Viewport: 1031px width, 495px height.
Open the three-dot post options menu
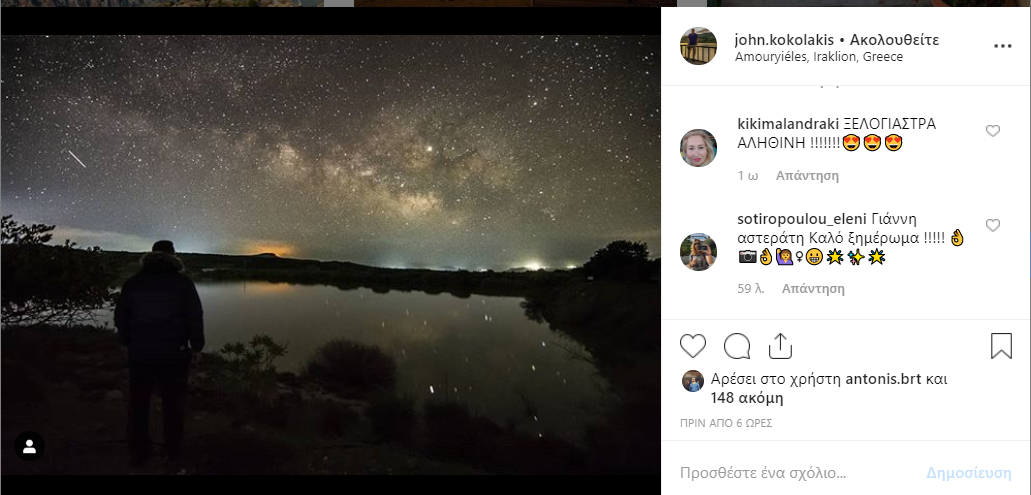(x=1002, y=46)
